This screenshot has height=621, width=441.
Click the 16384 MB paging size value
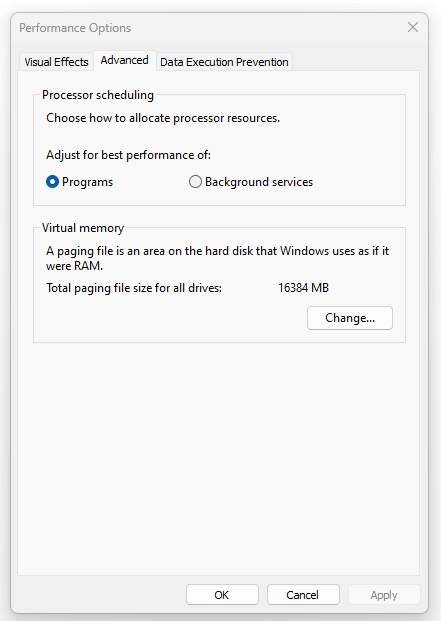[x=303, y=288]
